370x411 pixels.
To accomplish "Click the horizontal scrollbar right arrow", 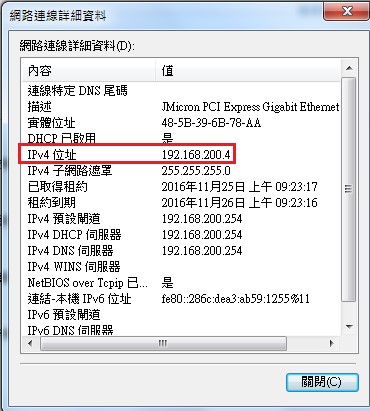I will tap(331, 343).
